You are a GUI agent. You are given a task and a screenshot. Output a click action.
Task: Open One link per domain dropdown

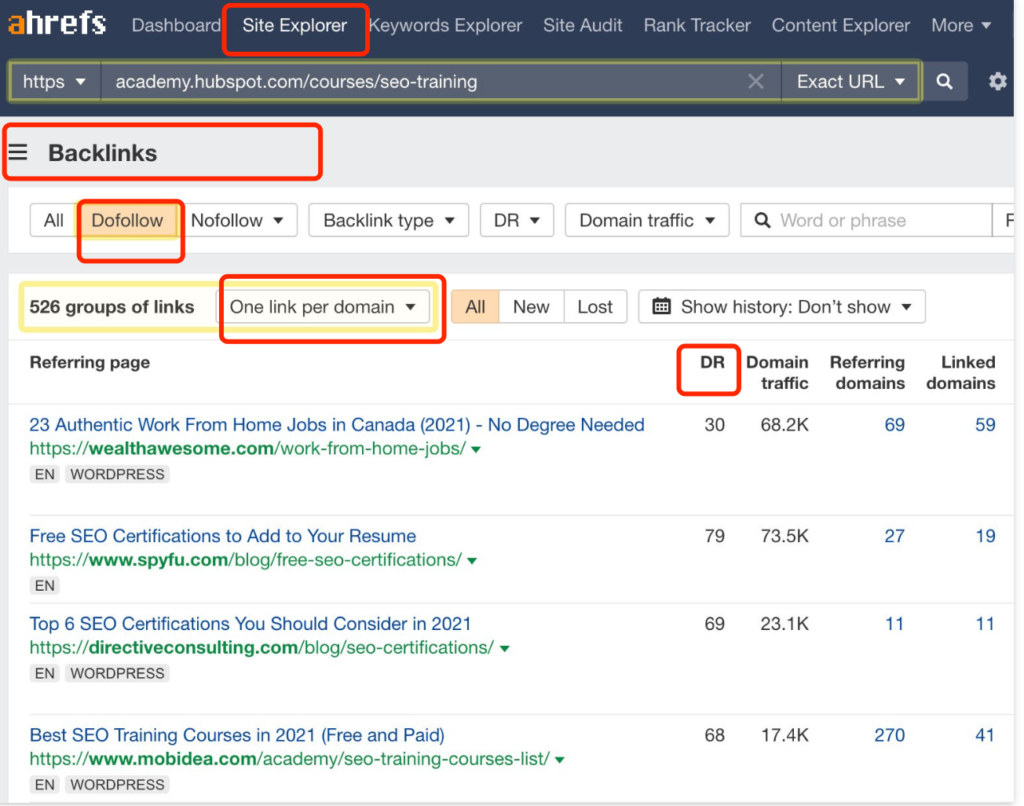(323, 306)
